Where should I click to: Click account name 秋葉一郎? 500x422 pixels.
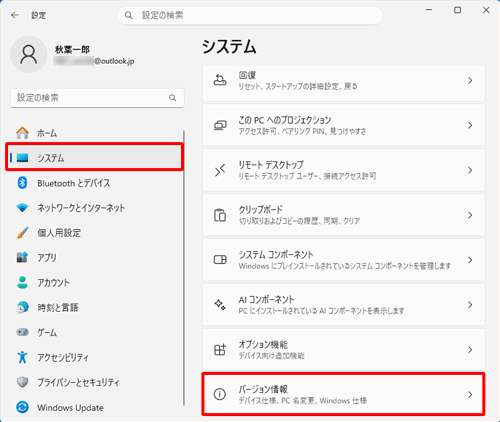[x=72, y=49]
